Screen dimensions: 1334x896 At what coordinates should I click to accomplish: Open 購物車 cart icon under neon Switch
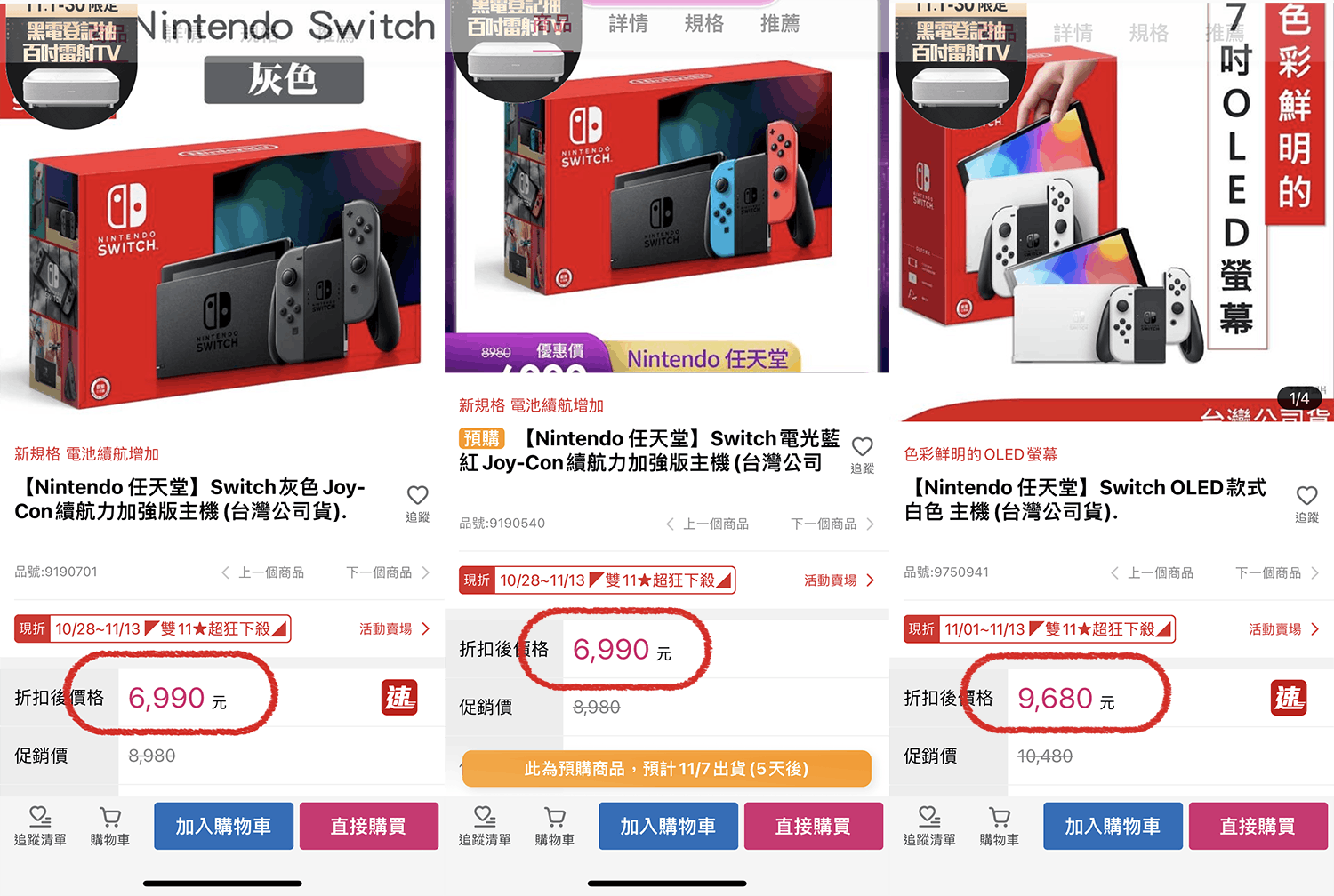coord(555,826)
